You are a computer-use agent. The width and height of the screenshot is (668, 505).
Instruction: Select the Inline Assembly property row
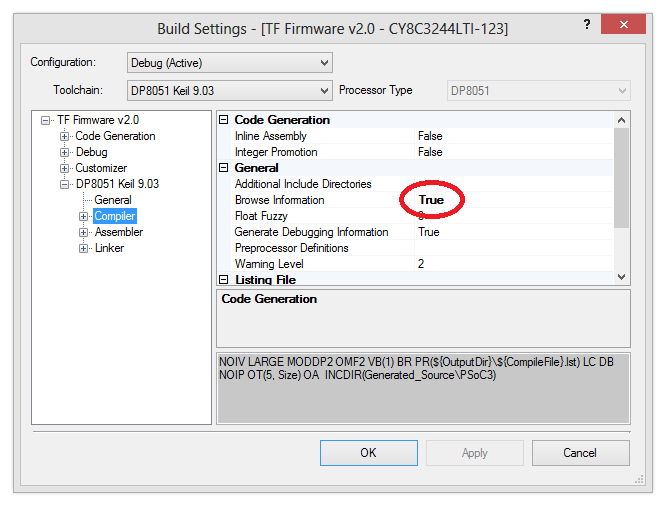[x=271, y=136]
